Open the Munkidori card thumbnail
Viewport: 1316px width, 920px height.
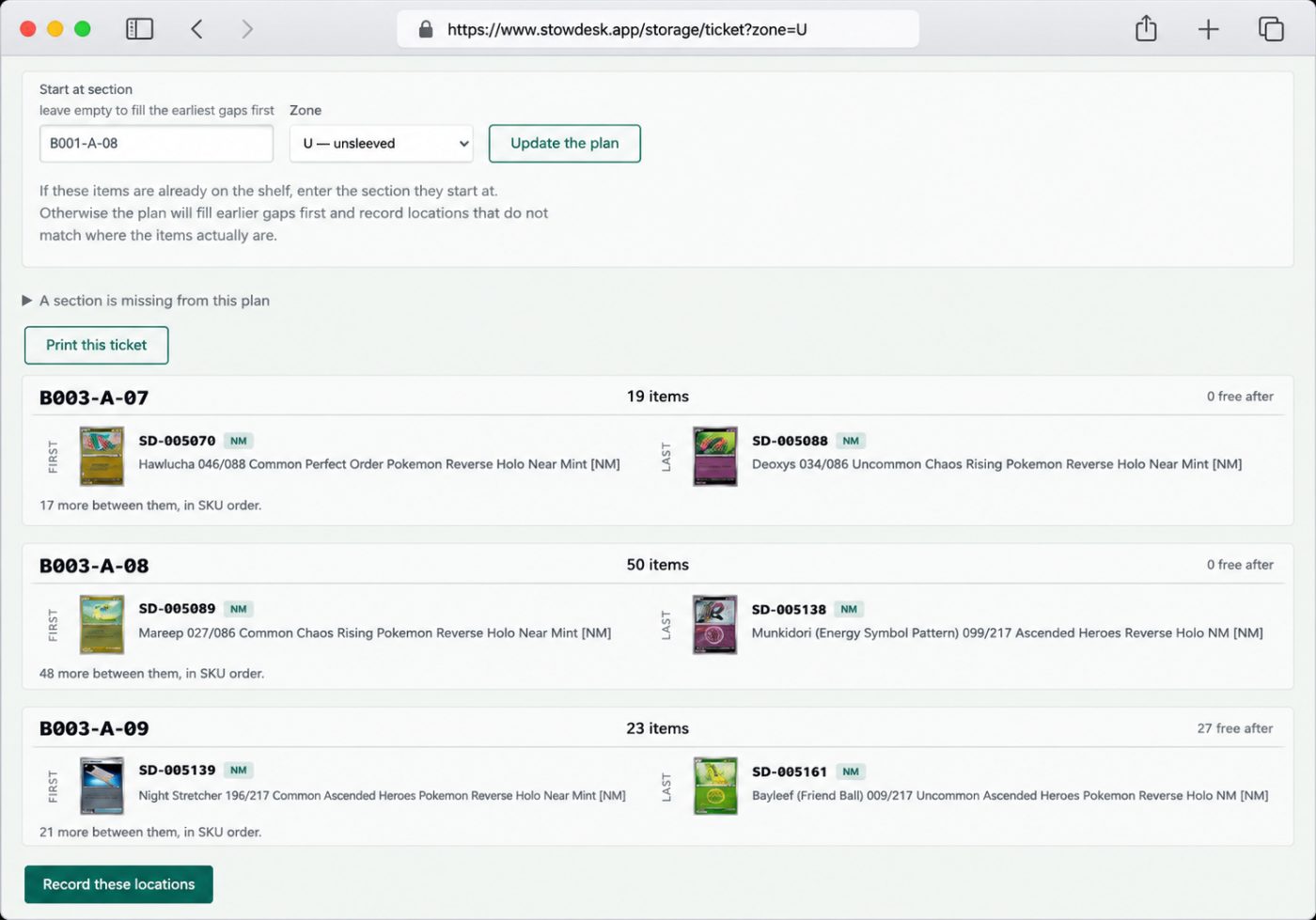click(715, 624)
